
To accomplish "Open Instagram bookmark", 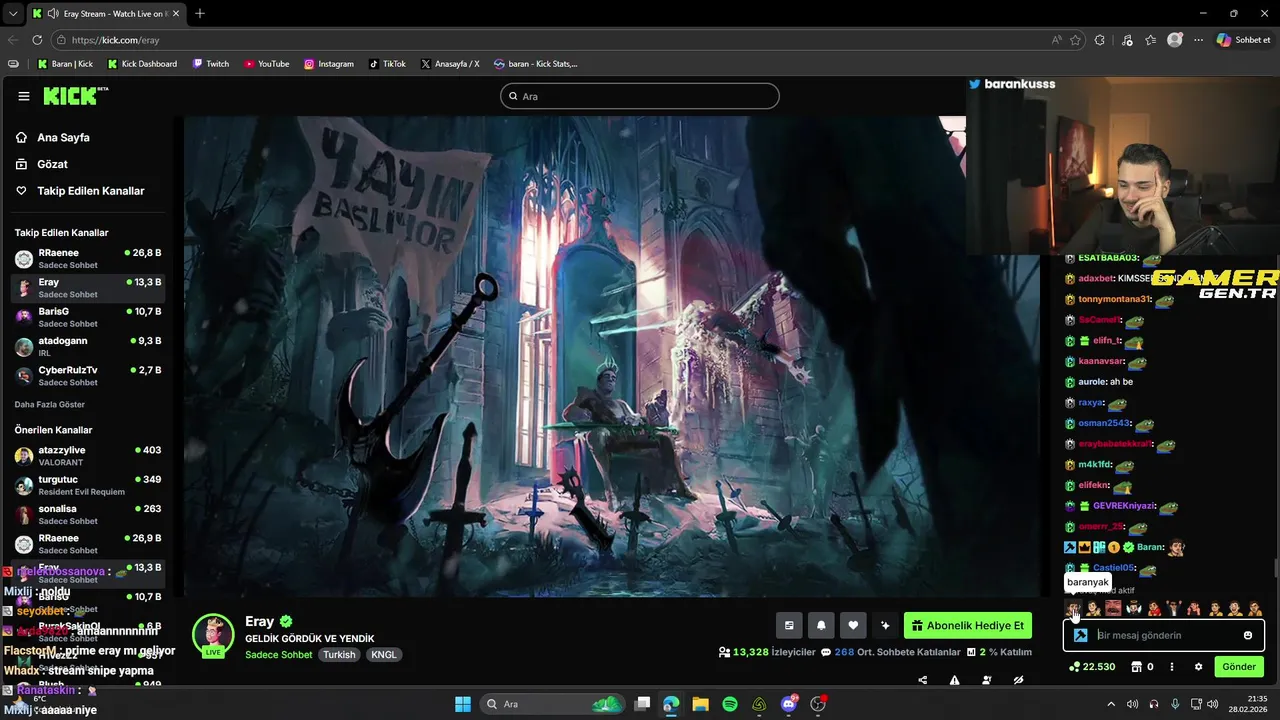I will pyautogui.click(x=329, y=64).
